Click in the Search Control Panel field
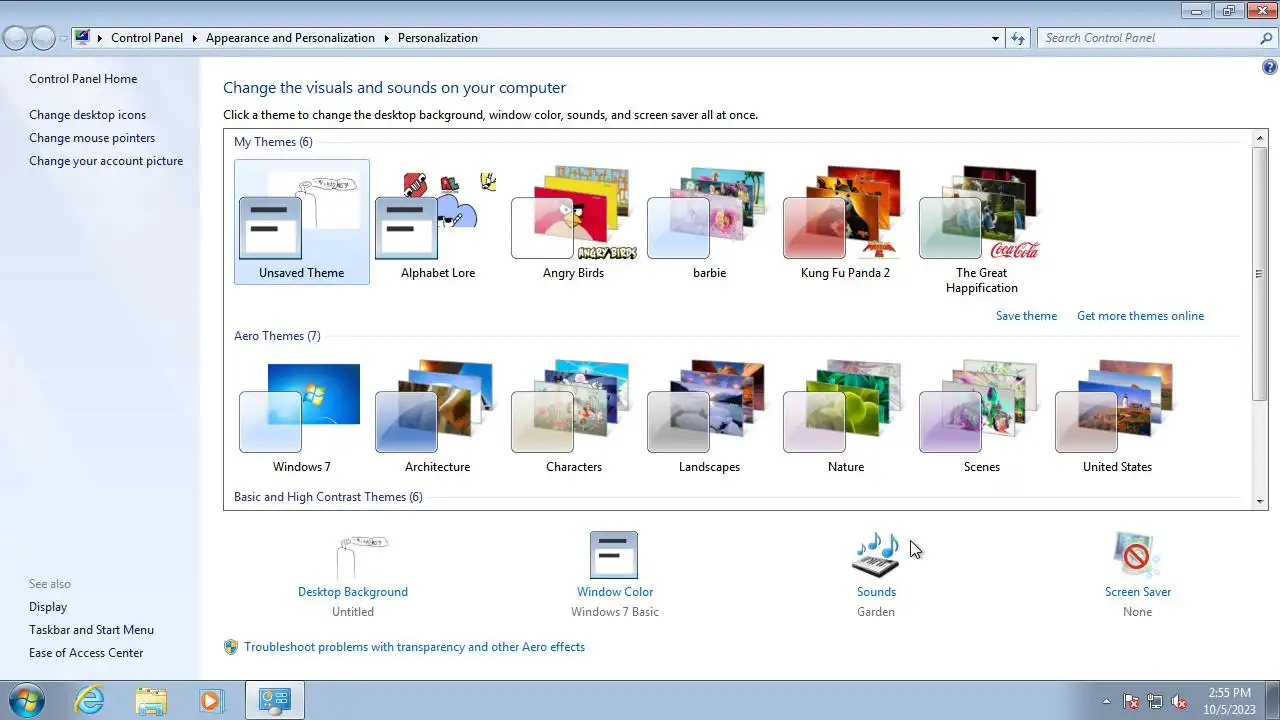The width and height of the screenshot is (1280, 720). point(1148,38)
